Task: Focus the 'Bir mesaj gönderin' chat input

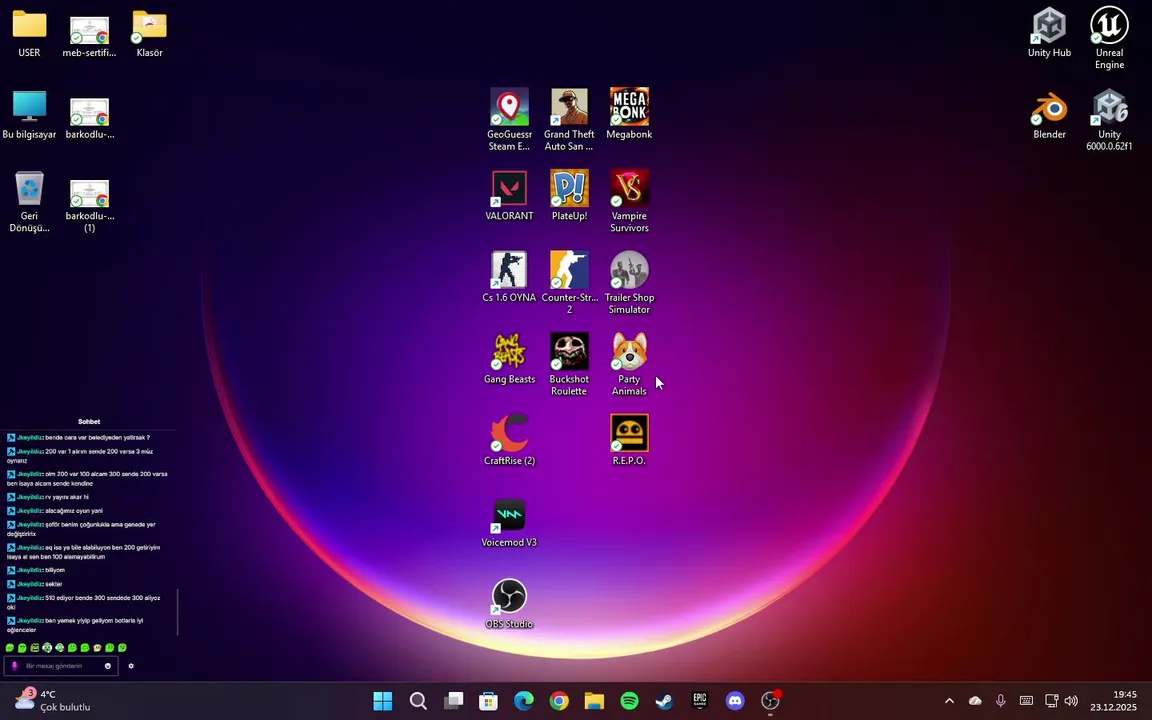Action: [x=61, y=666]
